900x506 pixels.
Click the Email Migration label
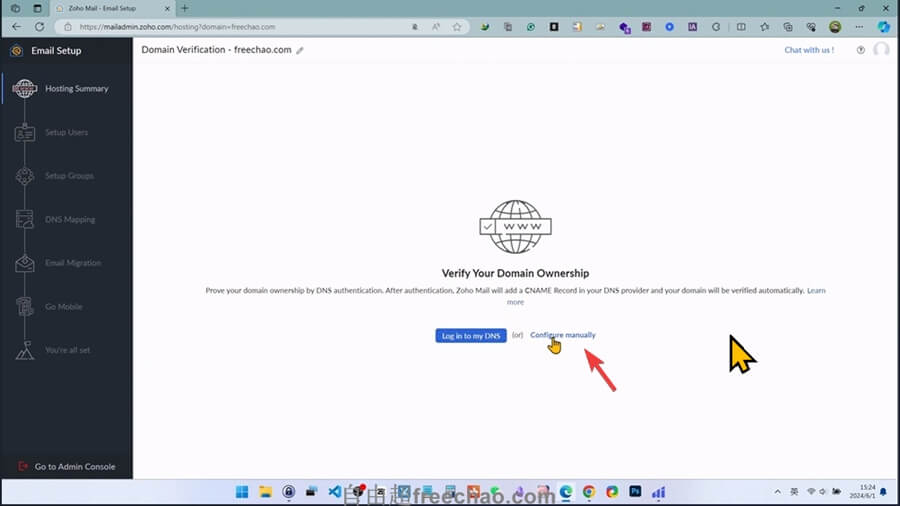(73, 263)
